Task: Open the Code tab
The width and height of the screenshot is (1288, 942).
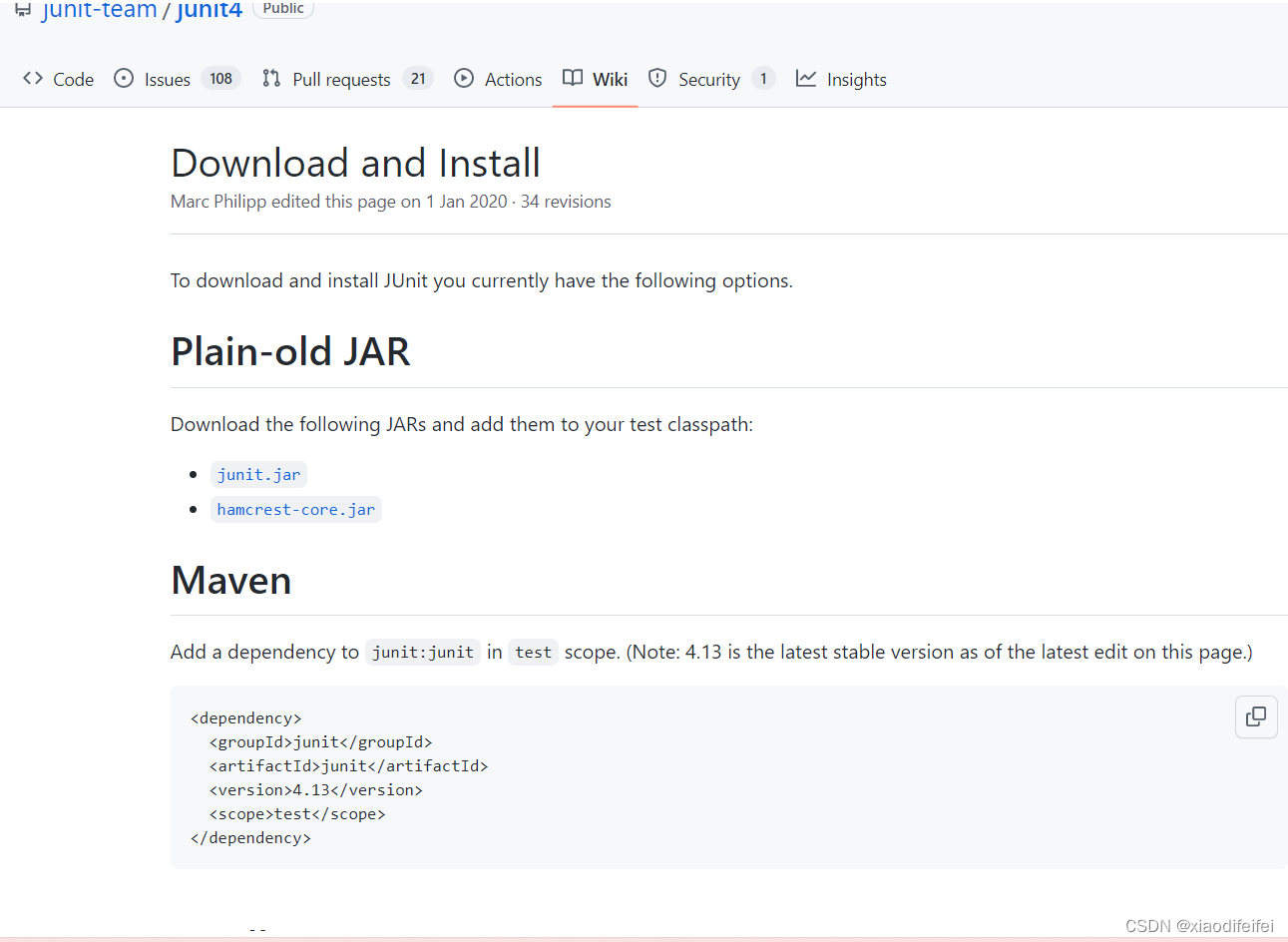Action: coord(58,79)
